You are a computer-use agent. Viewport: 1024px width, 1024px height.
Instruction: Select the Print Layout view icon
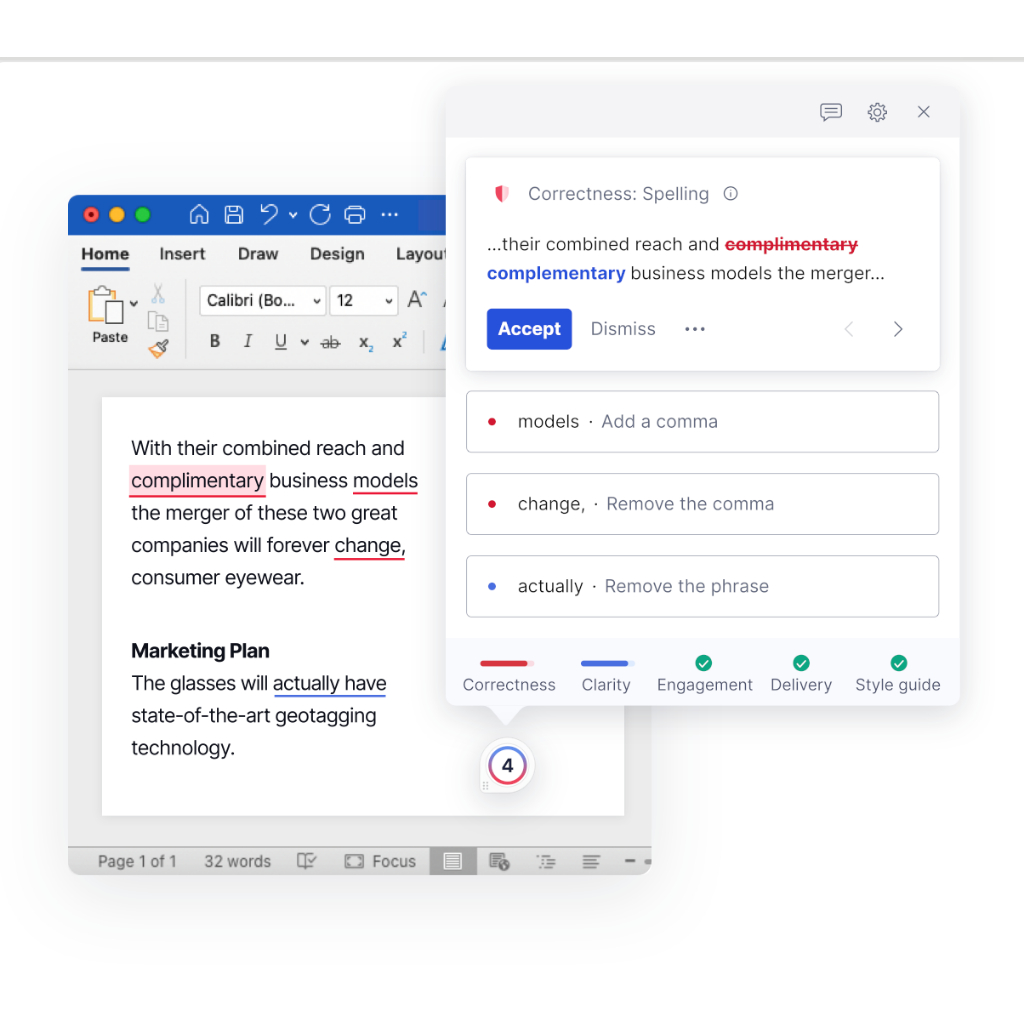453,861
